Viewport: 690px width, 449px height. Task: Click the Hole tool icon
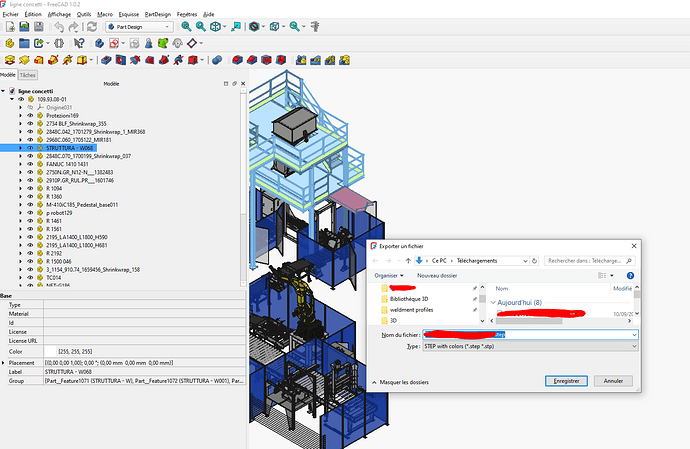click(x=121, y=60)
